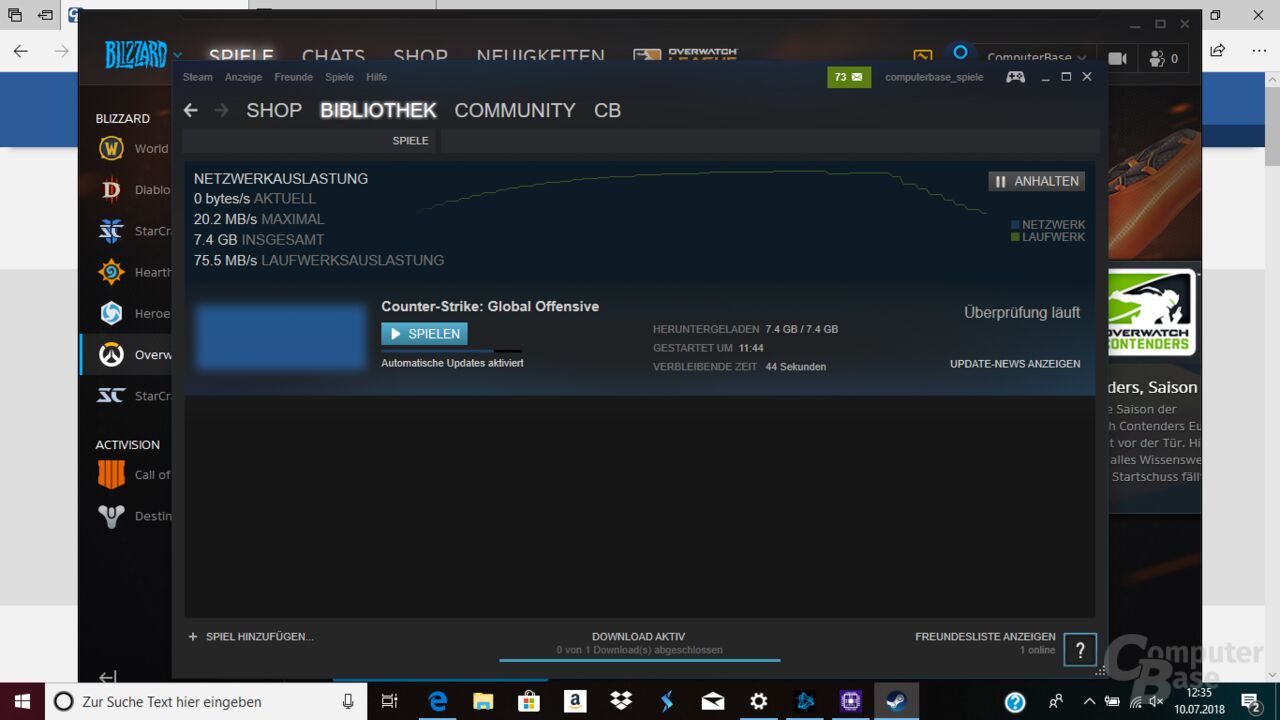Open the UPDATE-NEWS ANZEIGEN link

[1015, 364]
